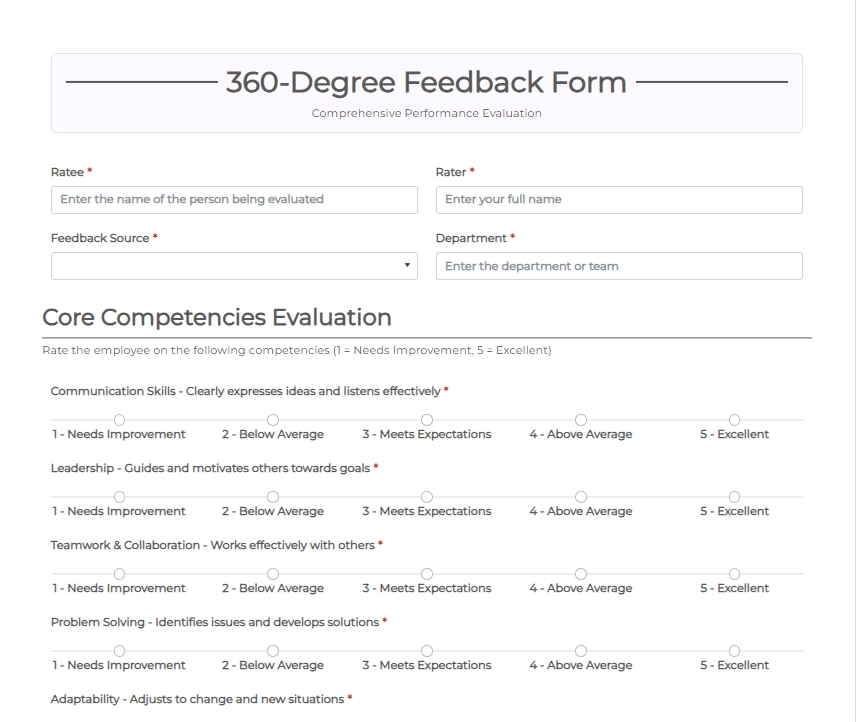This screenshot has height=722, width=856.
Task: Open the Feedback Source dropdown
Action: pos(234,266)
